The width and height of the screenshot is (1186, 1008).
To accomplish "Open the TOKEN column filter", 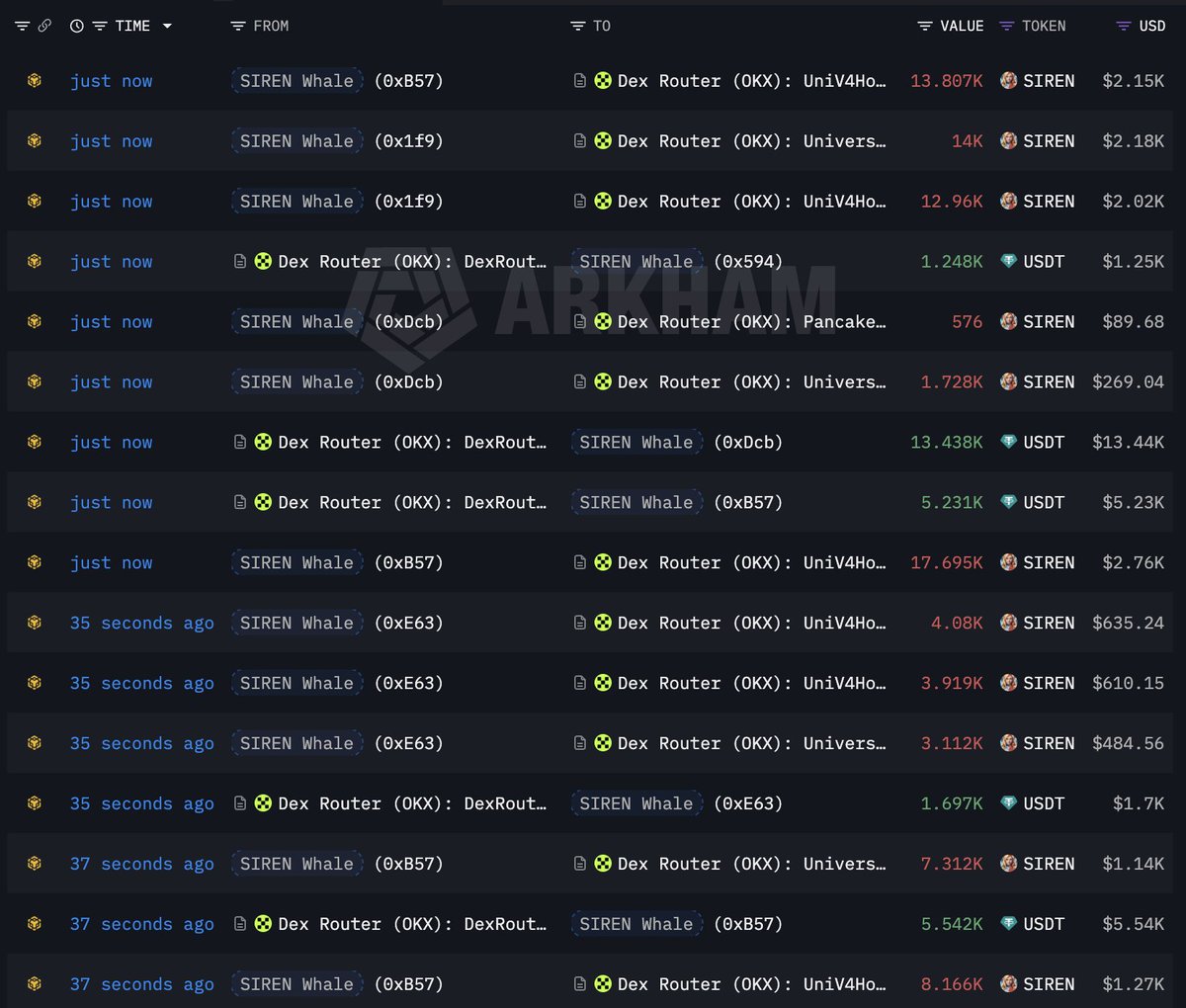I will click(1006, 26).
